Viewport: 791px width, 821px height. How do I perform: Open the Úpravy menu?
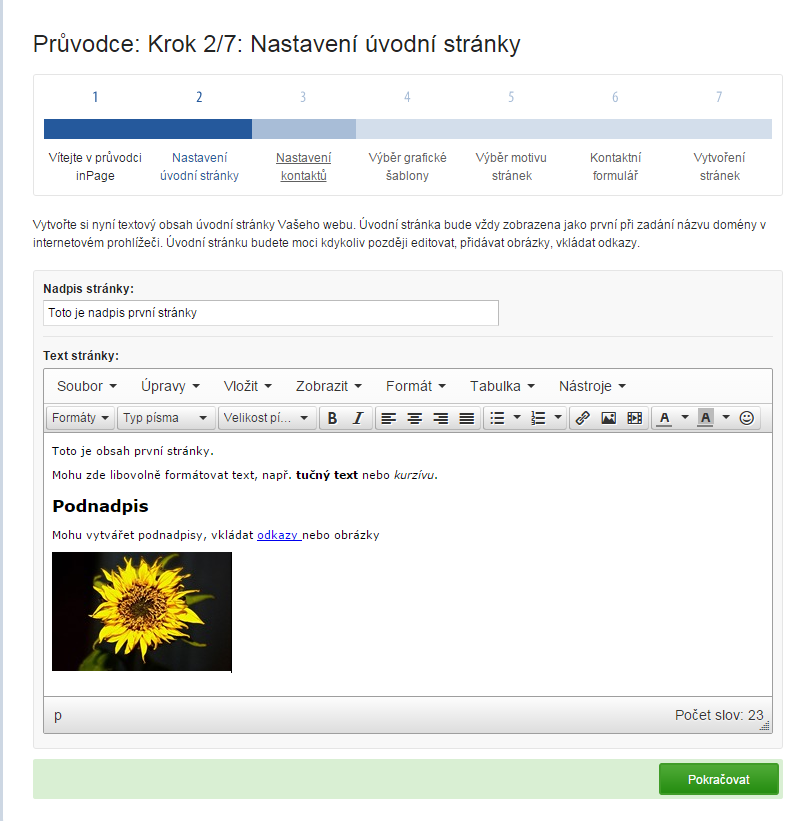(x=171, y=386)
